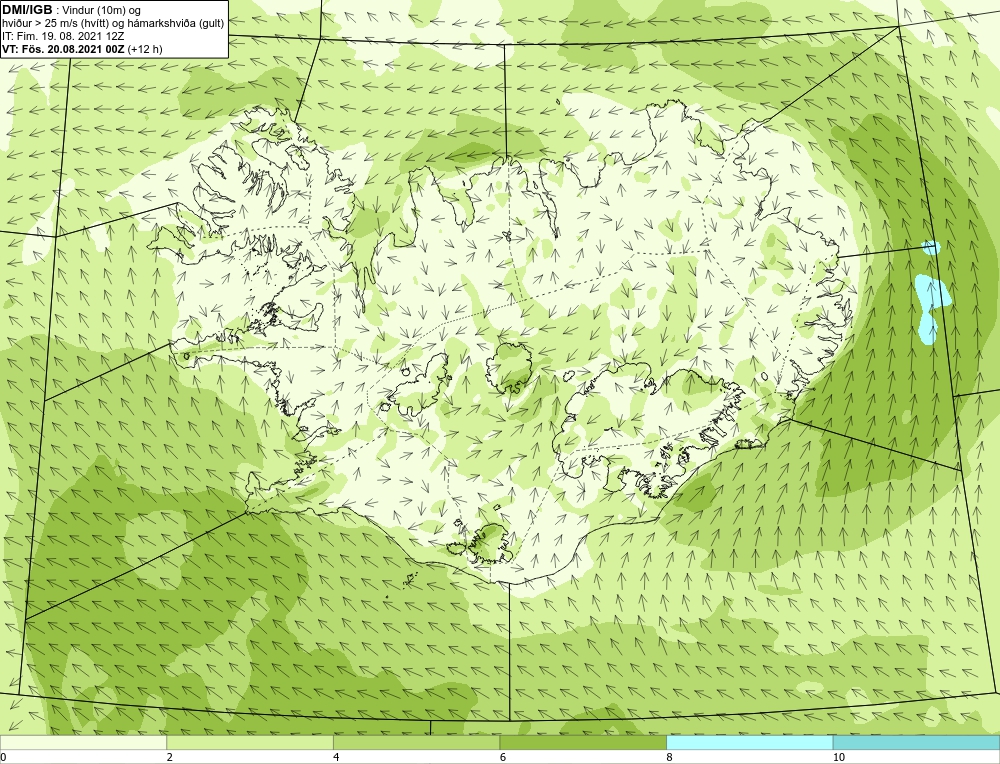Click the round Hofsjökull glacier outline in central Iceland

(510, 367)
